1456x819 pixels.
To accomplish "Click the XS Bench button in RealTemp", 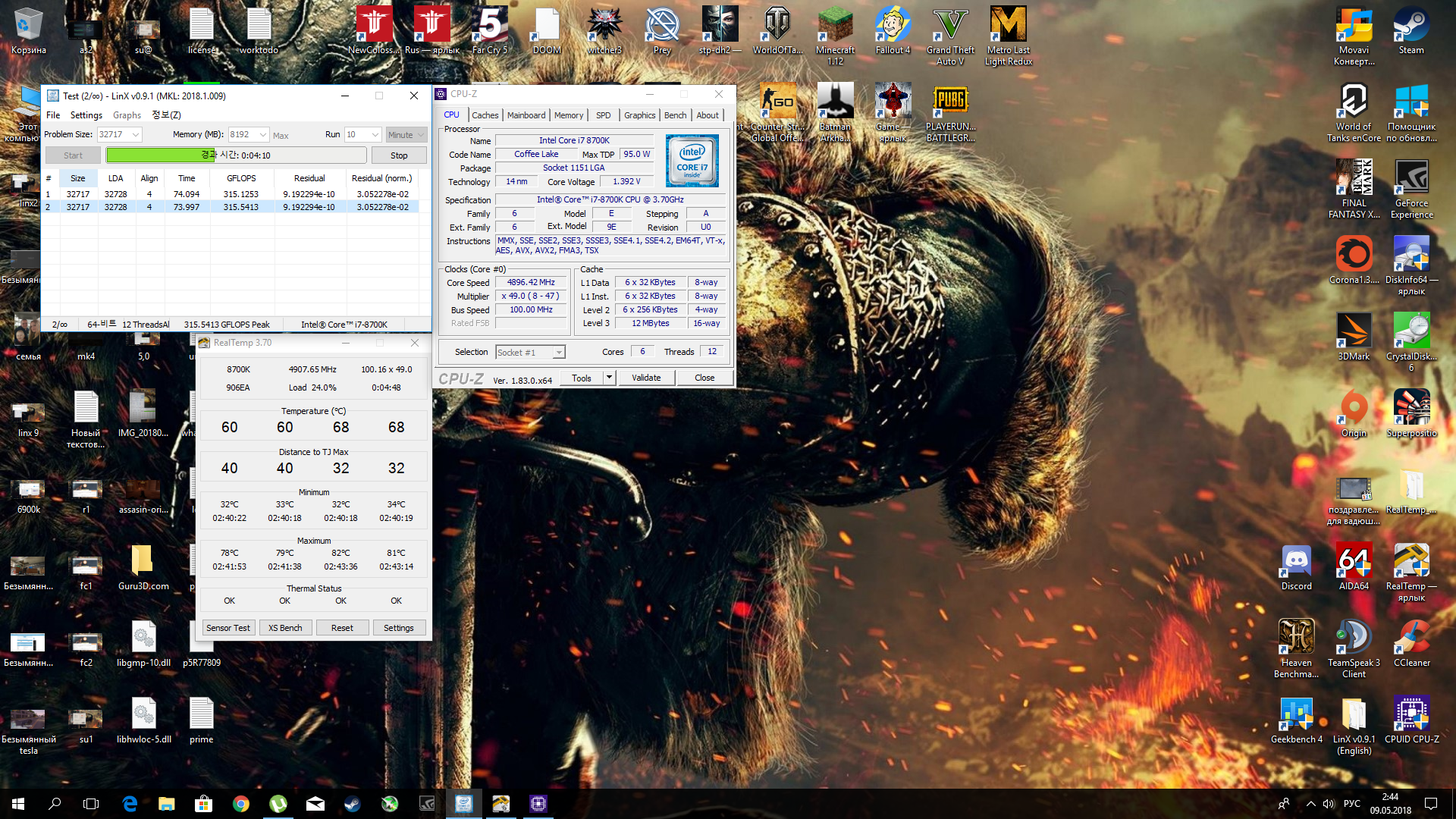I will pyautogui.click(x=285, y=628).
